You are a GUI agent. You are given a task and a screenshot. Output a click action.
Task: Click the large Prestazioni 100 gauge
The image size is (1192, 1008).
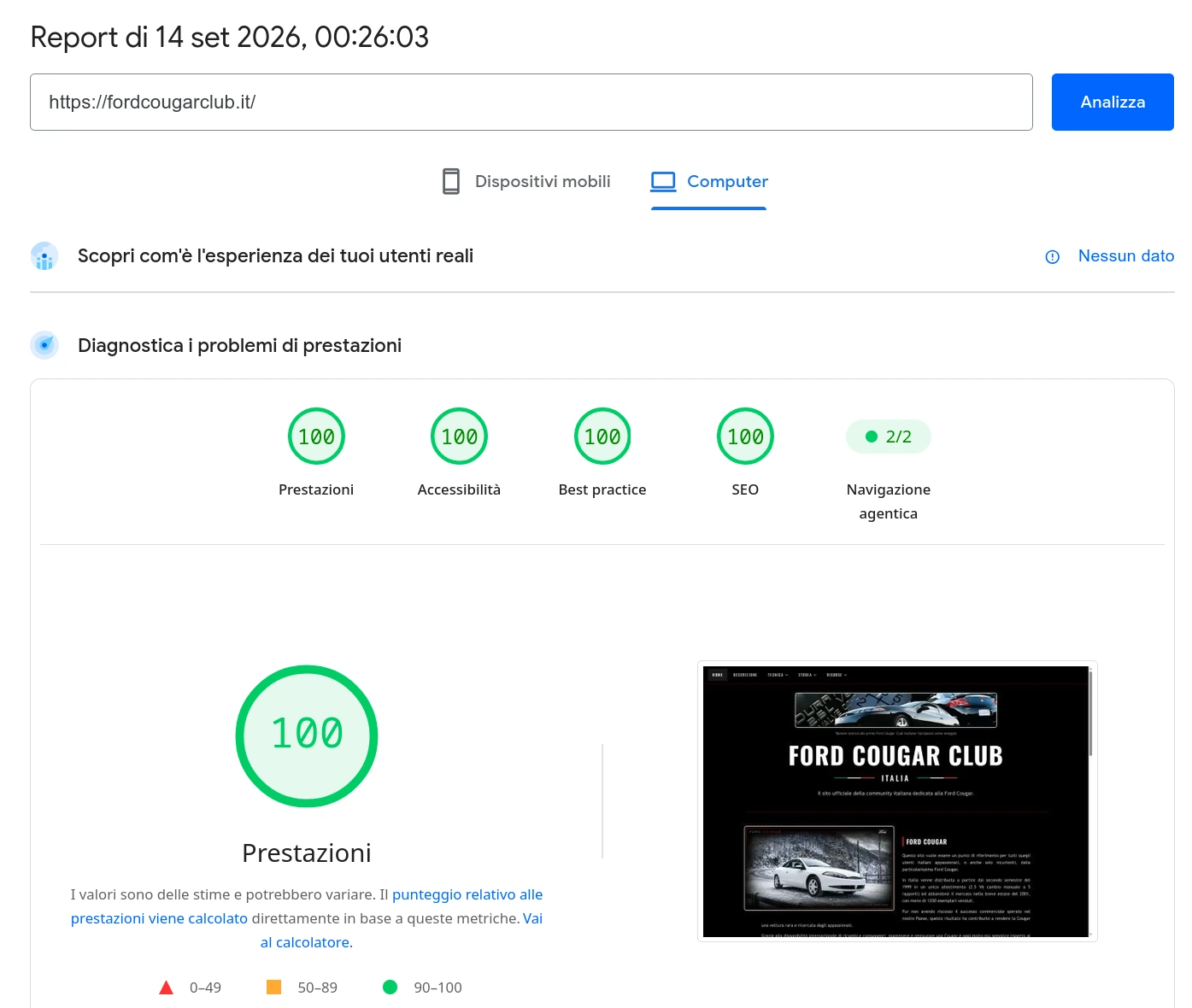tap(307, 735)
